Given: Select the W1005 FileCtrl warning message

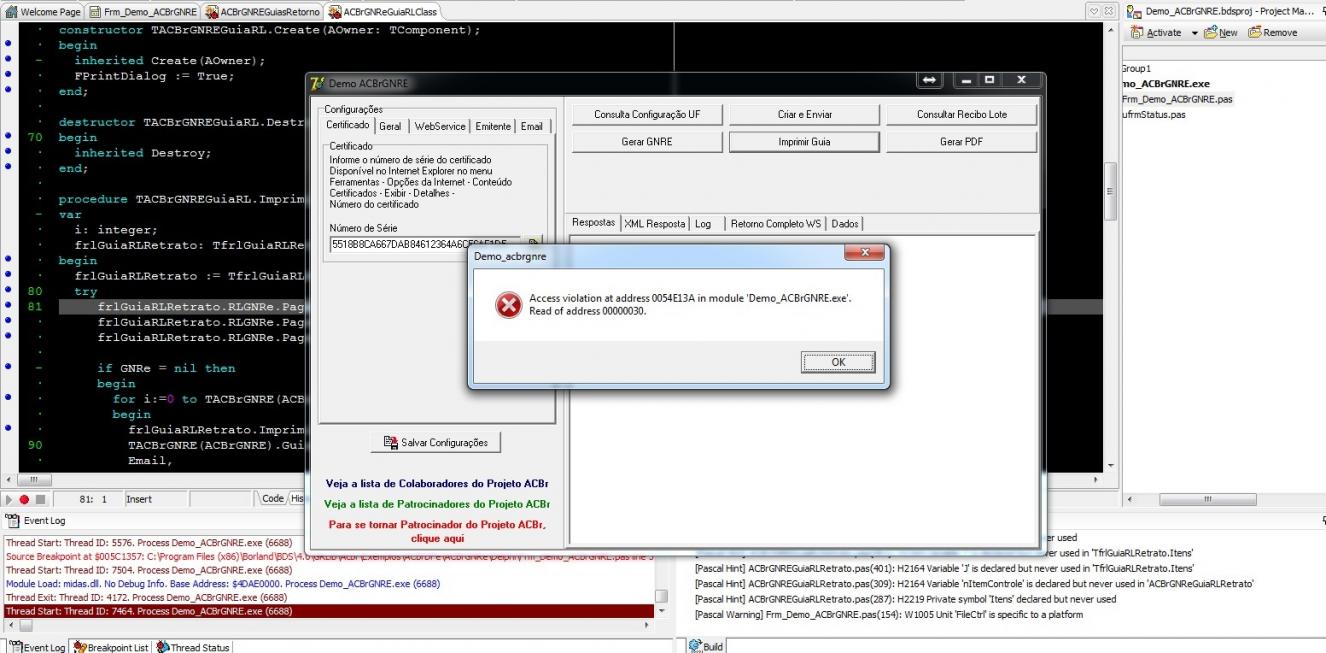Looking at the screenshot, I should (x=889, y=614).
